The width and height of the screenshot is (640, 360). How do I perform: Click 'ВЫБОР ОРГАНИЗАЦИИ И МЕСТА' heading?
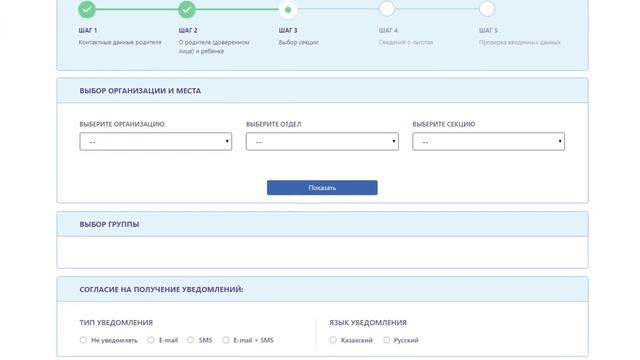pos(140,91)
